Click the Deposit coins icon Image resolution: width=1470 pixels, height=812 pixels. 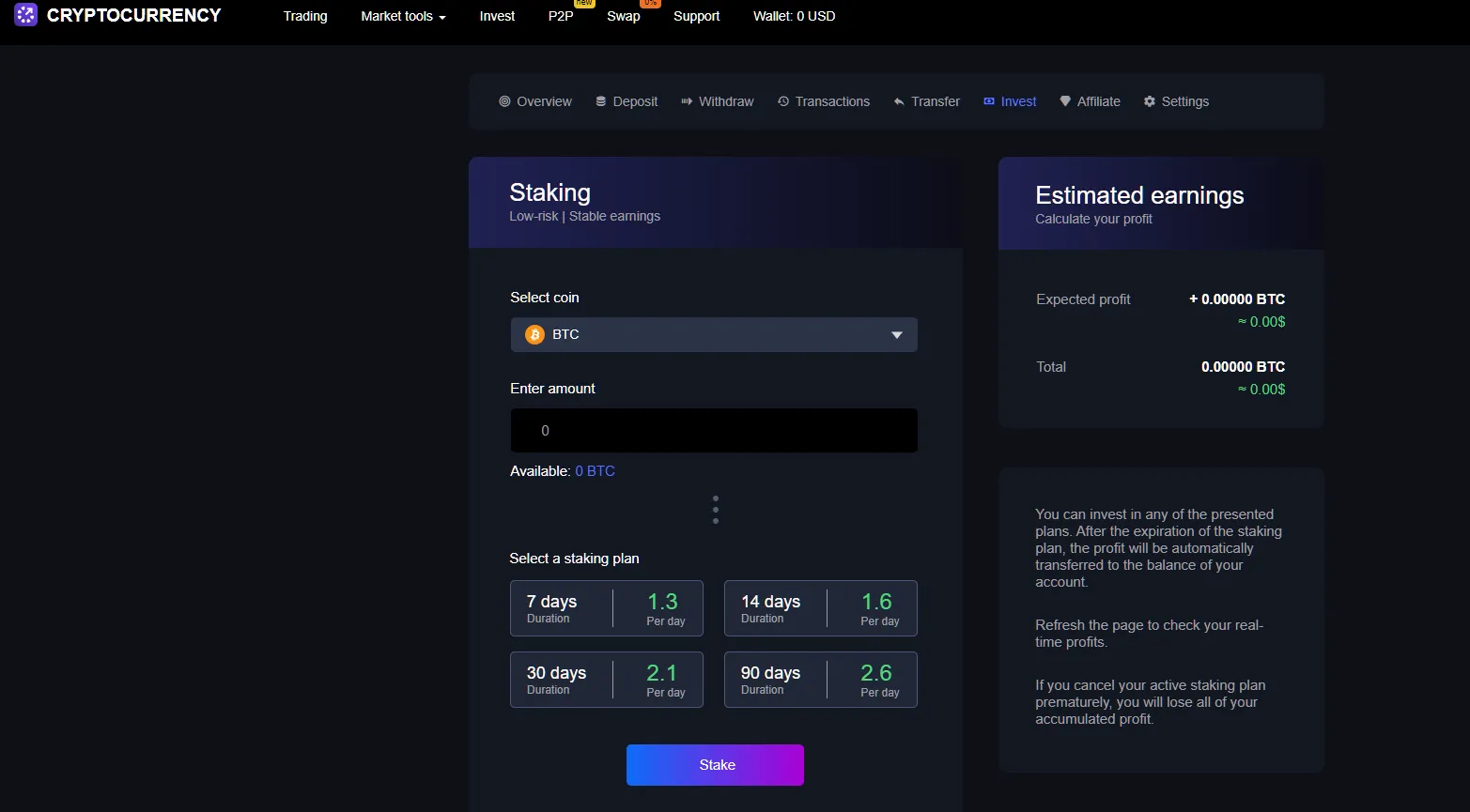601,101
